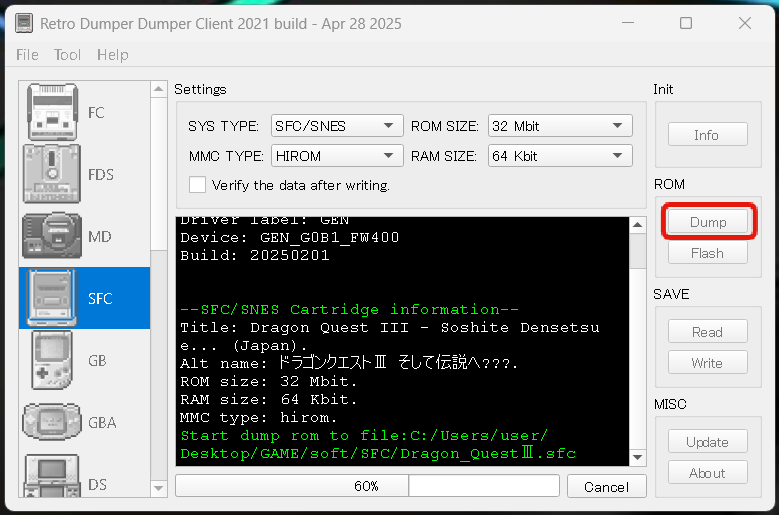The width and height of the screenshot is (779, 515).
Task: Click the app icon in title bar
Action: [23, 23]
